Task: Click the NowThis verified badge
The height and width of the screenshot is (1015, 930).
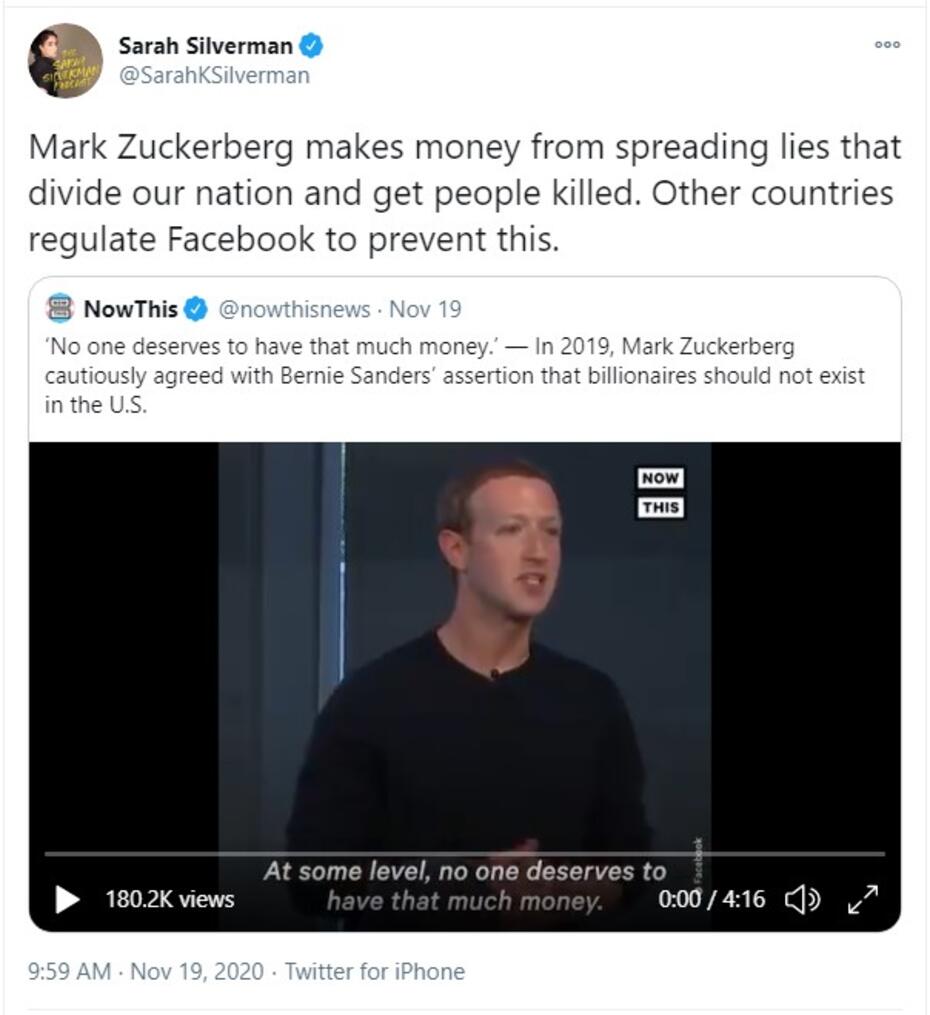Action: pyautogui.click(x=195, y=309)
